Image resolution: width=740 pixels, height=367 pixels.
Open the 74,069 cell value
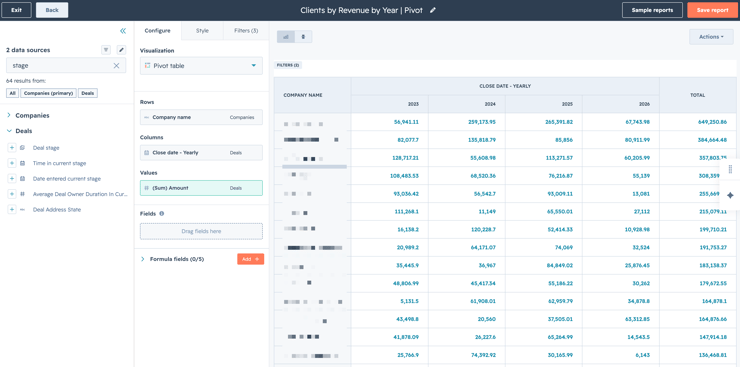(x=563, y=247)
